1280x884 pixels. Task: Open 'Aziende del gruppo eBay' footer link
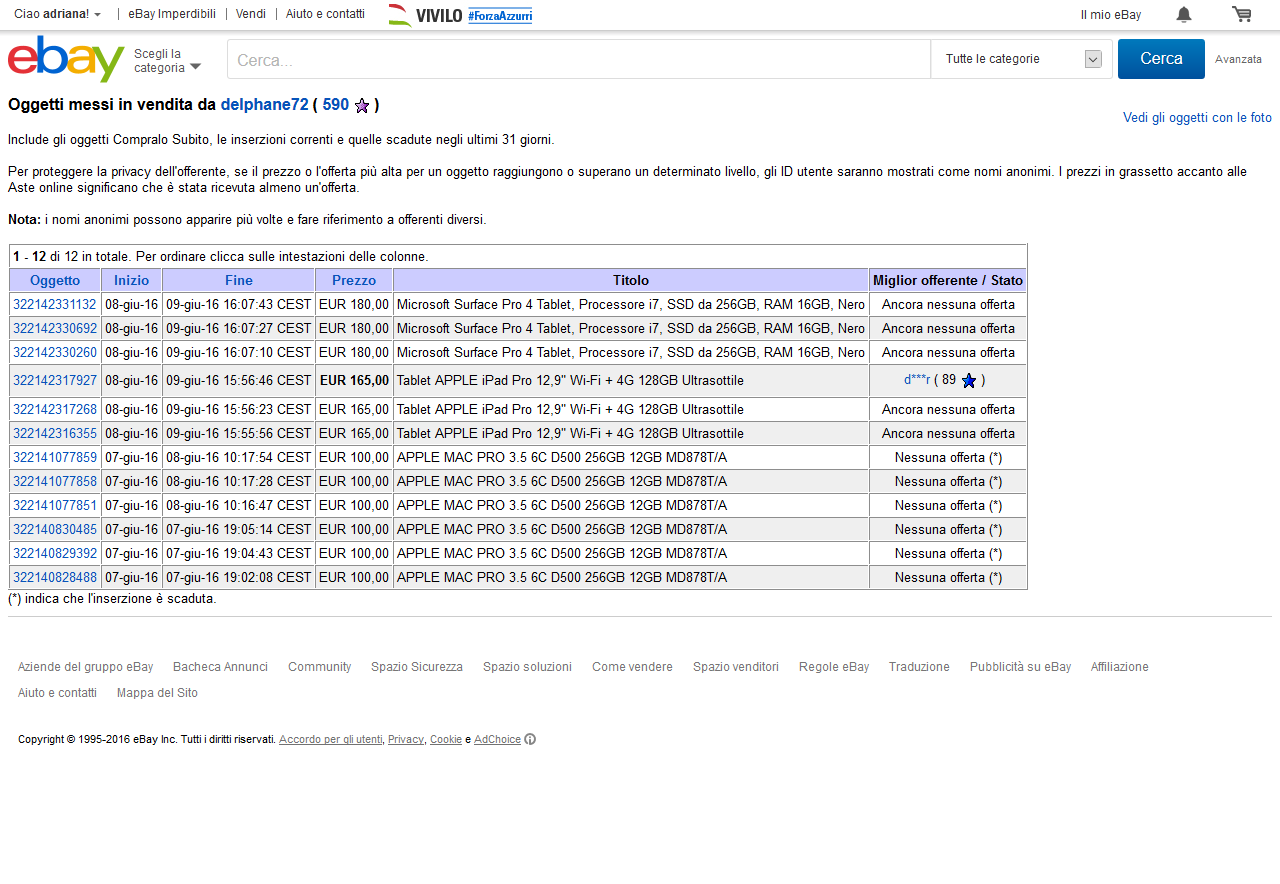pyautogui.click(x=86, y=667)
